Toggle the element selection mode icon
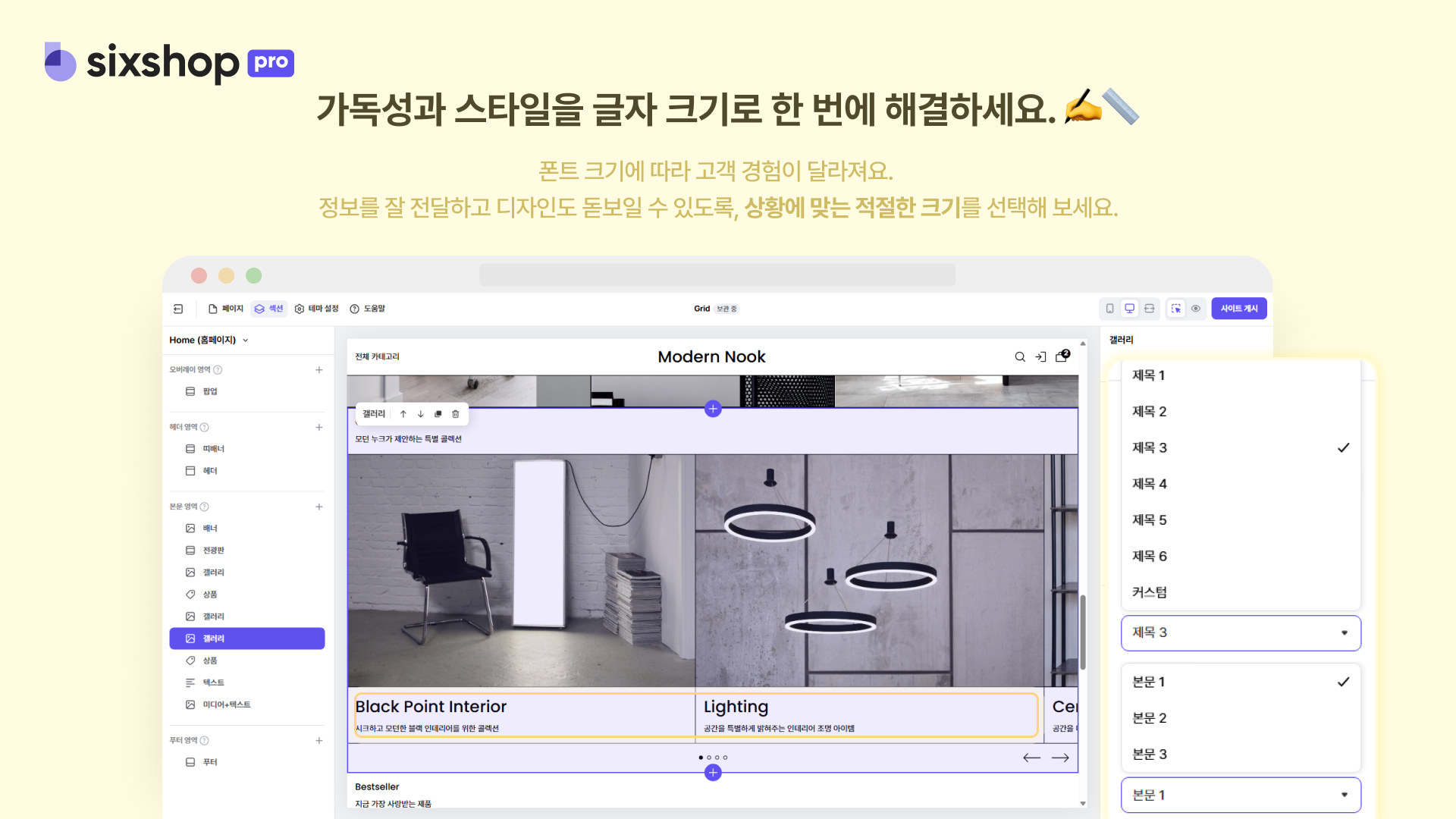 (x=1176, y=309)
